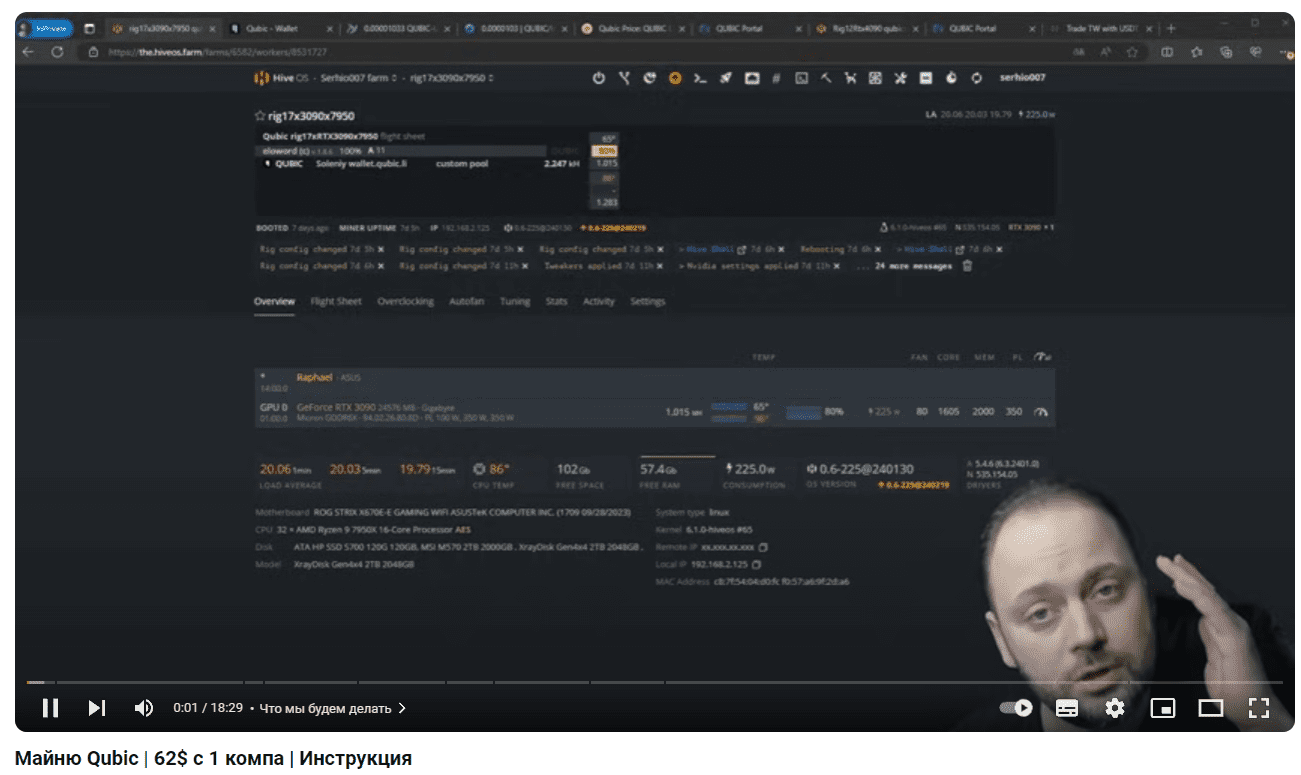
Task: Enter full screen mode
Action: tap(1259, 708)
